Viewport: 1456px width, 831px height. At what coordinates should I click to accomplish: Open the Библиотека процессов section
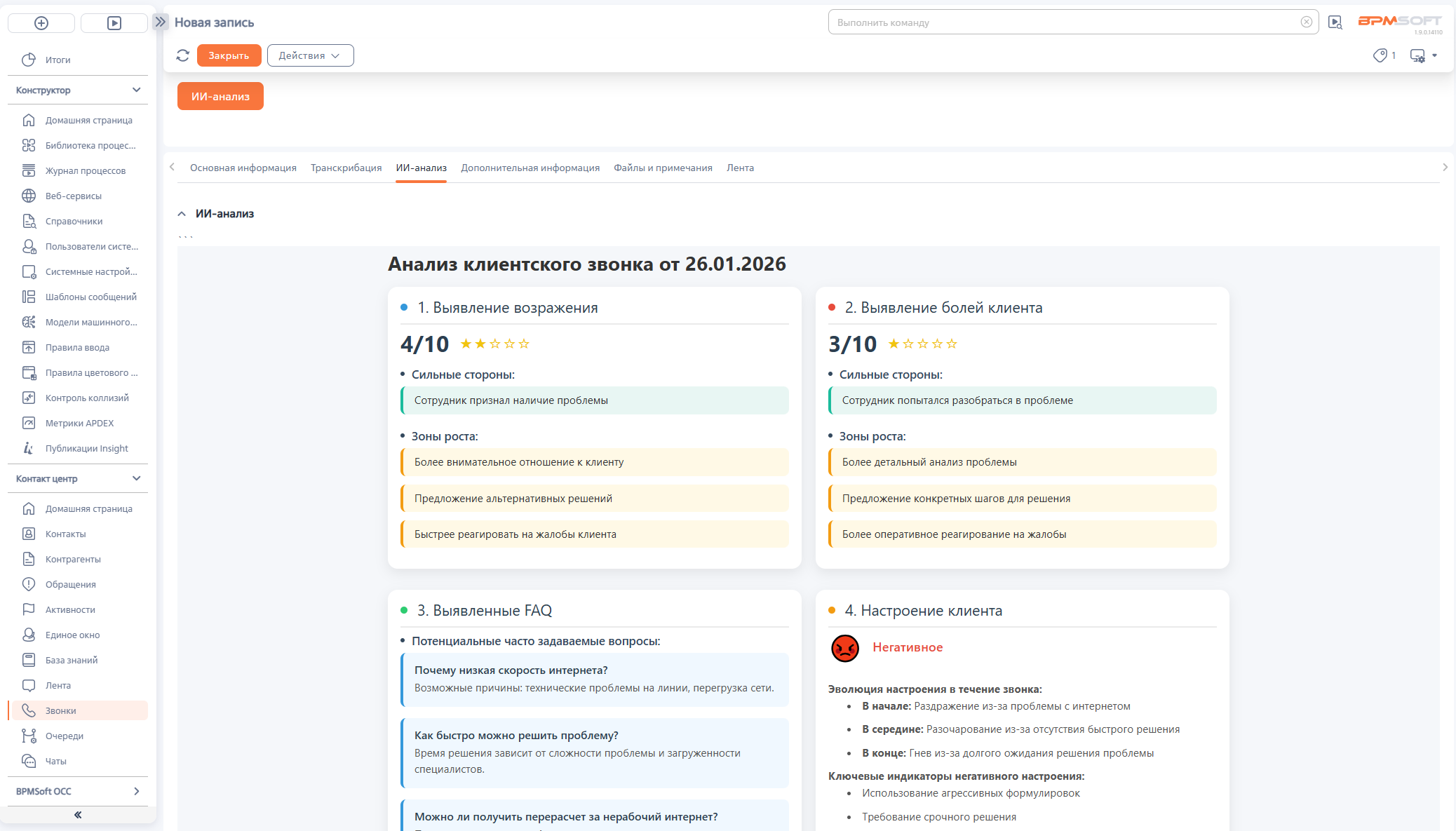[90, 145]
